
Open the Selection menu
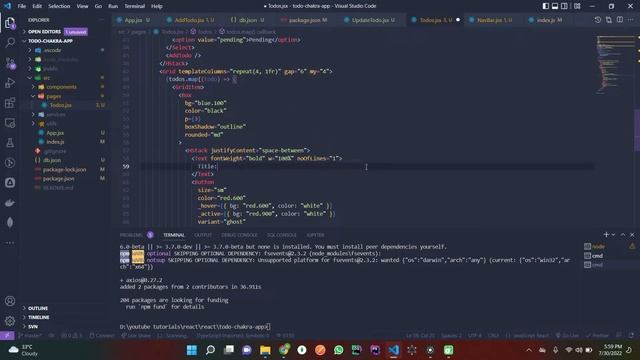(59, 6)
